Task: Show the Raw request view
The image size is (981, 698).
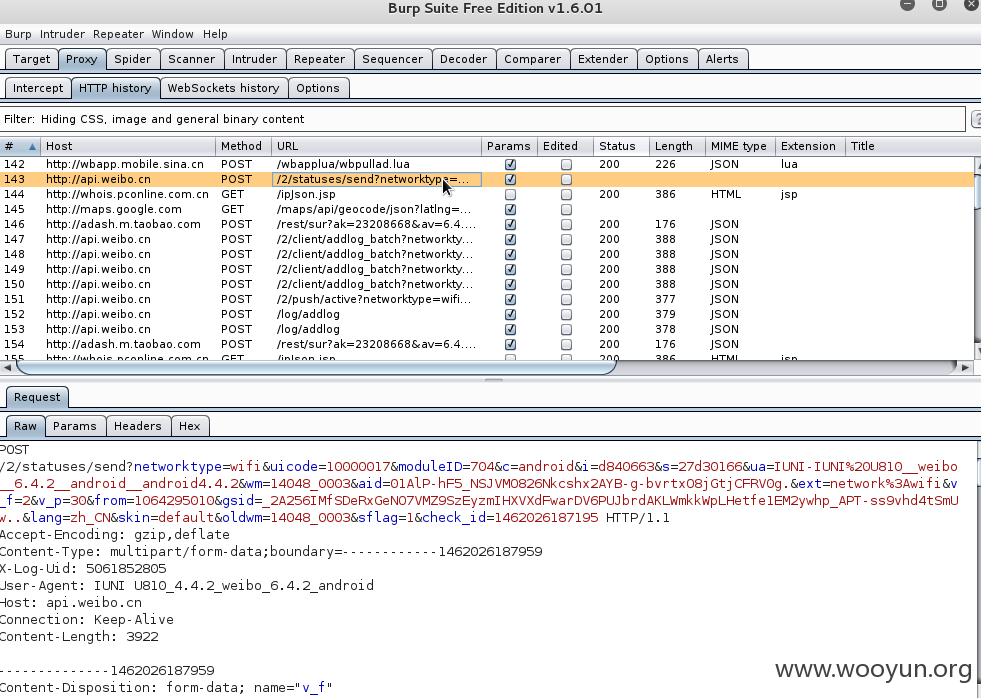Action: click(25, 426)
